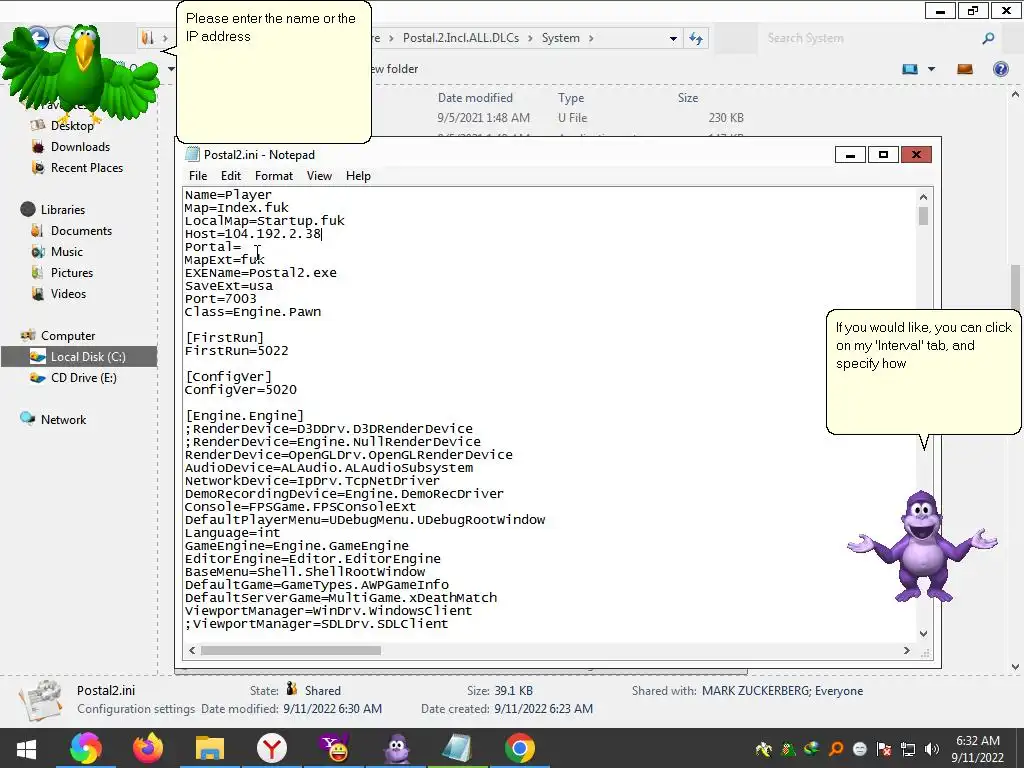Image resolution: width=1024 pixels, height=768 pixels.
Task: Launch the colorful swirl browser in taskbar
Action: tap(86, 748)
